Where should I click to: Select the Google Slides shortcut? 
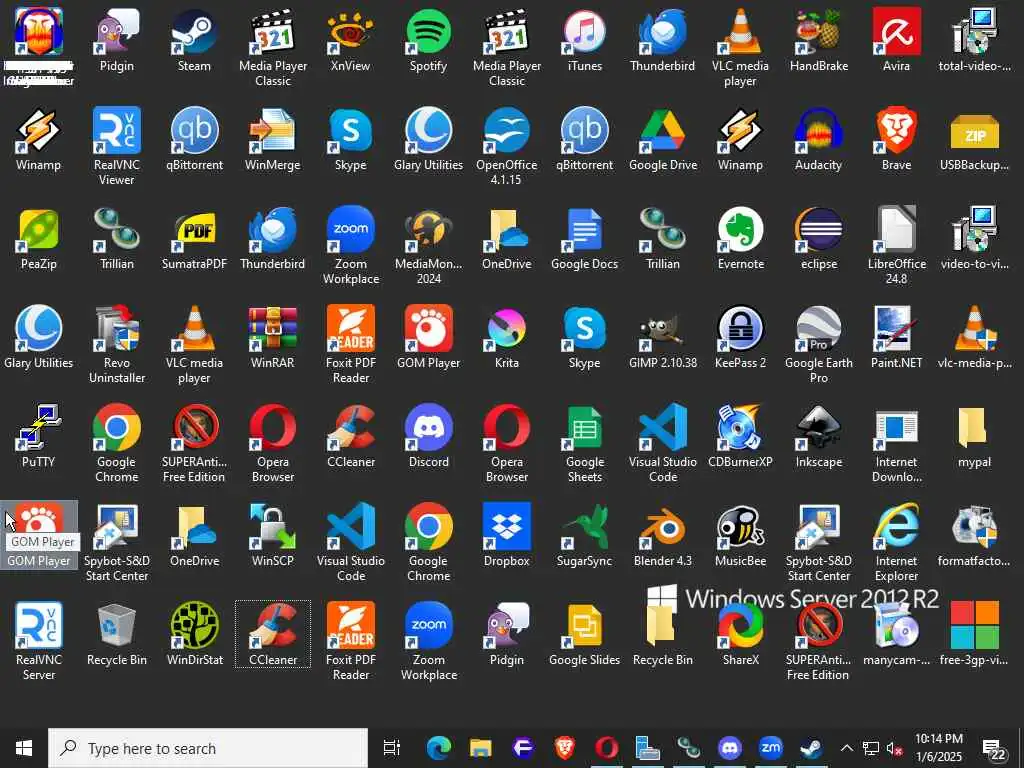pos(584,635)
